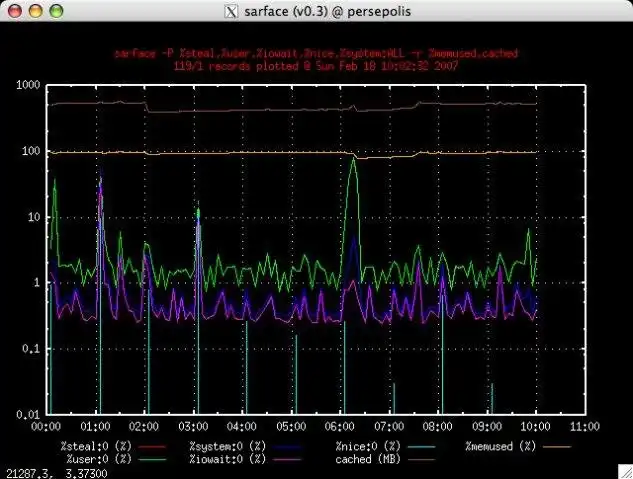Screen dimensions: 633x479
Task: Click the 09:00 time label on the x-axis
Action: (x=487, y=427)
